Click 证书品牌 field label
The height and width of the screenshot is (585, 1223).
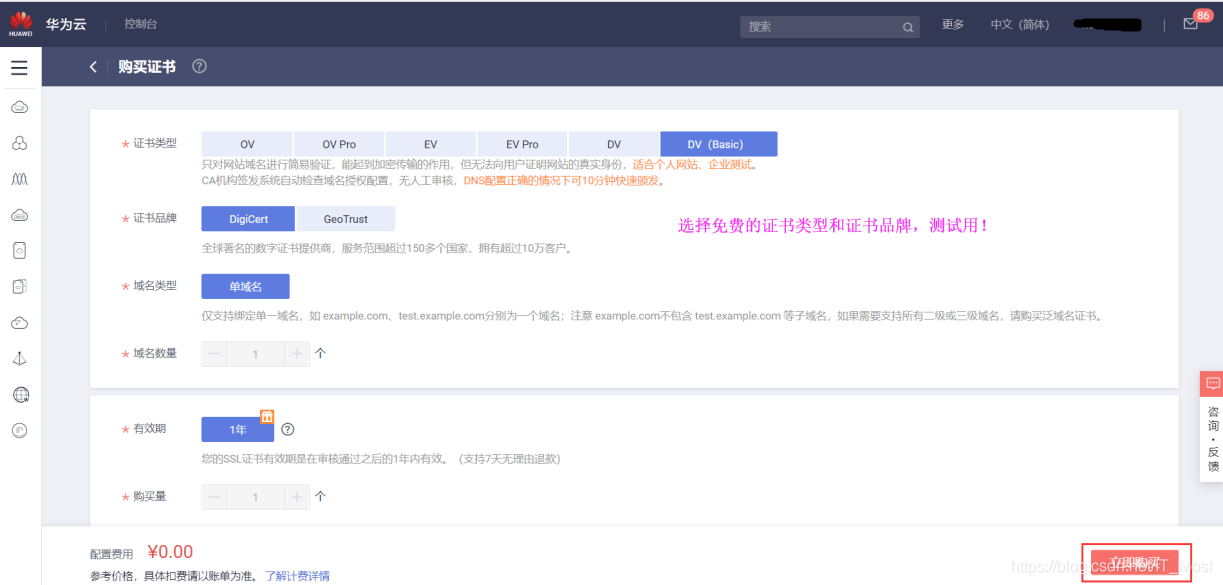(155, 218)
